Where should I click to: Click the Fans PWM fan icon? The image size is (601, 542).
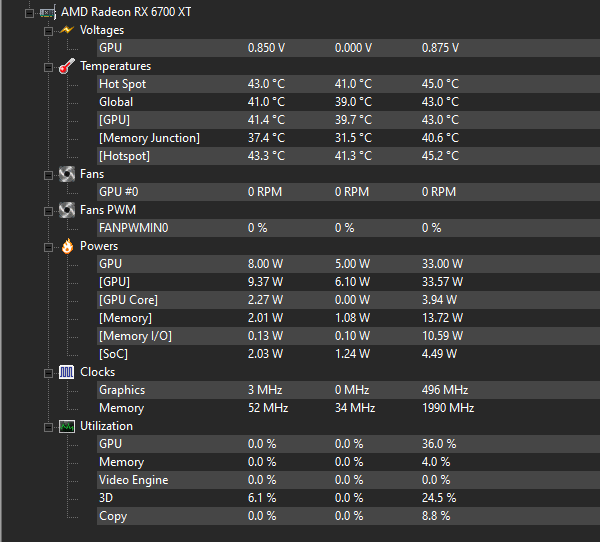click(67, 210)
